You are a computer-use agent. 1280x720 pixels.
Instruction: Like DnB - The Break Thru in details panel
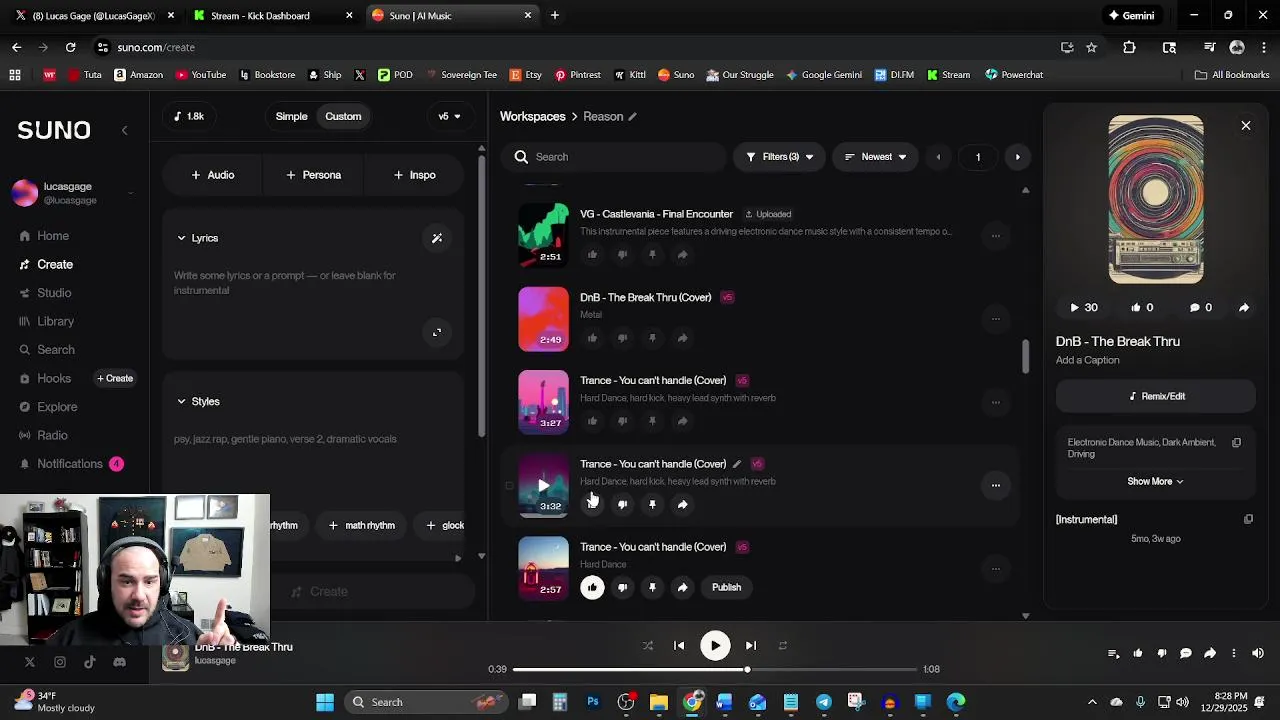pos(1142,308)
